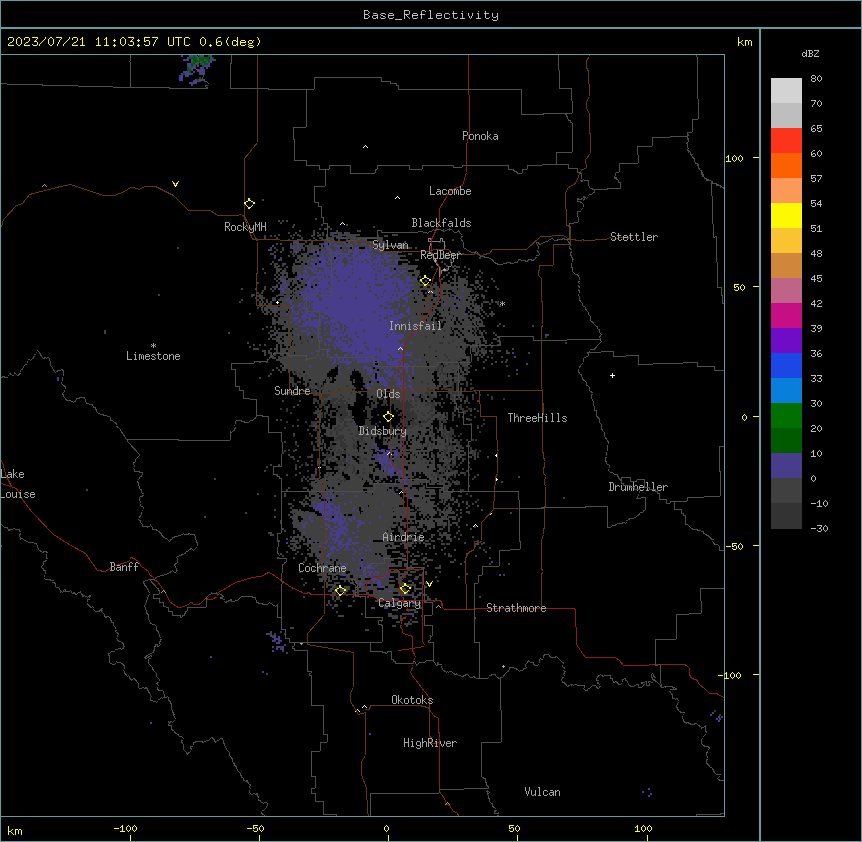Select the Didsbury label

click(383, 431)
